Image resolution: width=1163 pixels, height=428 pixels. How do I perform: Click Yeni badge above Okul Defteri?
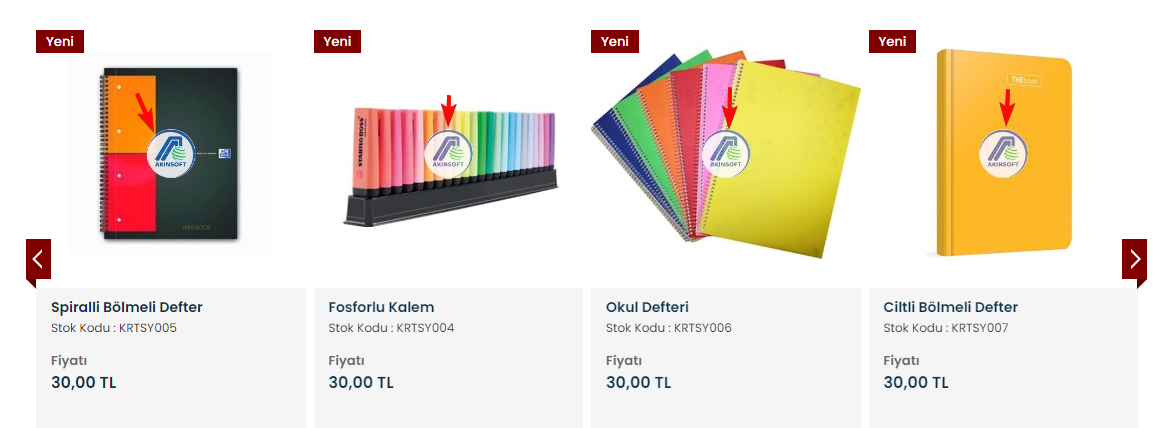pyautogui.click(x=615, y=42)
